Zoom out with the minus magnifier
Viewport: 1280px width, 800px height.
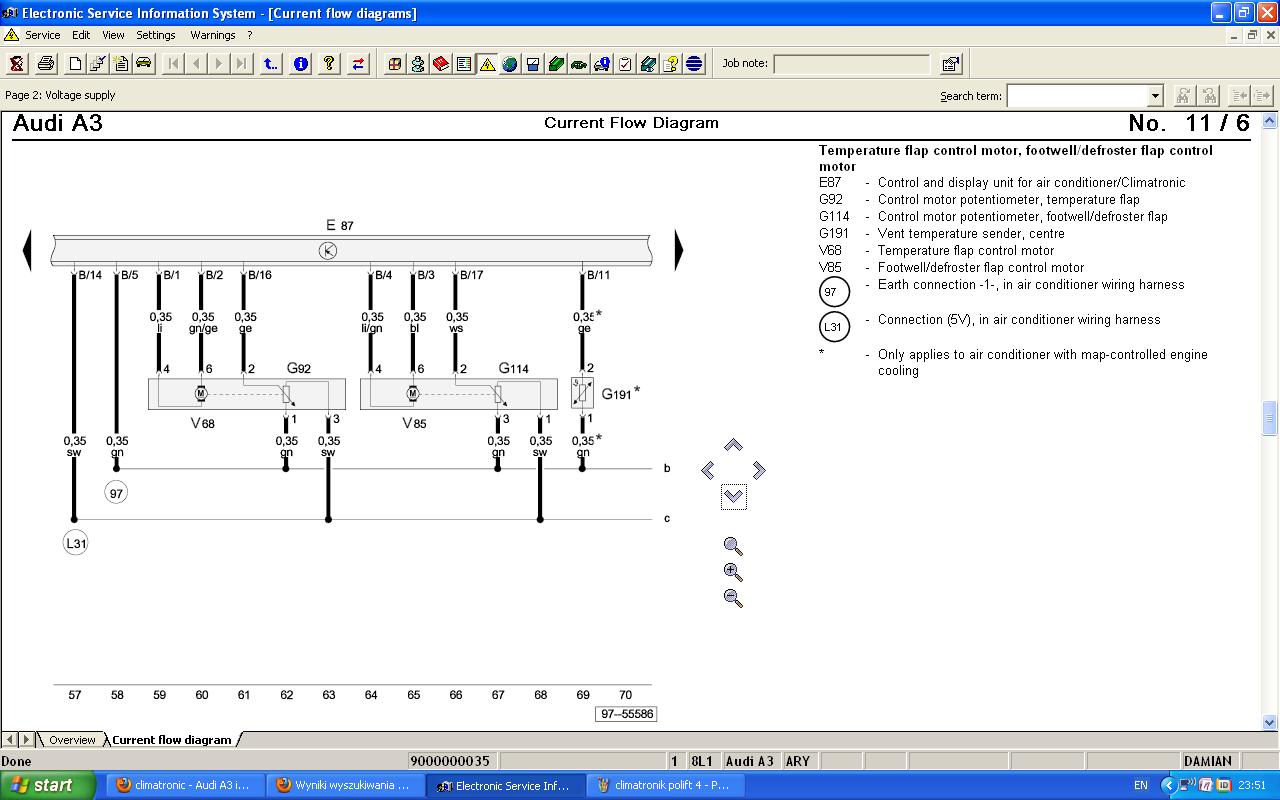(733, 598)
